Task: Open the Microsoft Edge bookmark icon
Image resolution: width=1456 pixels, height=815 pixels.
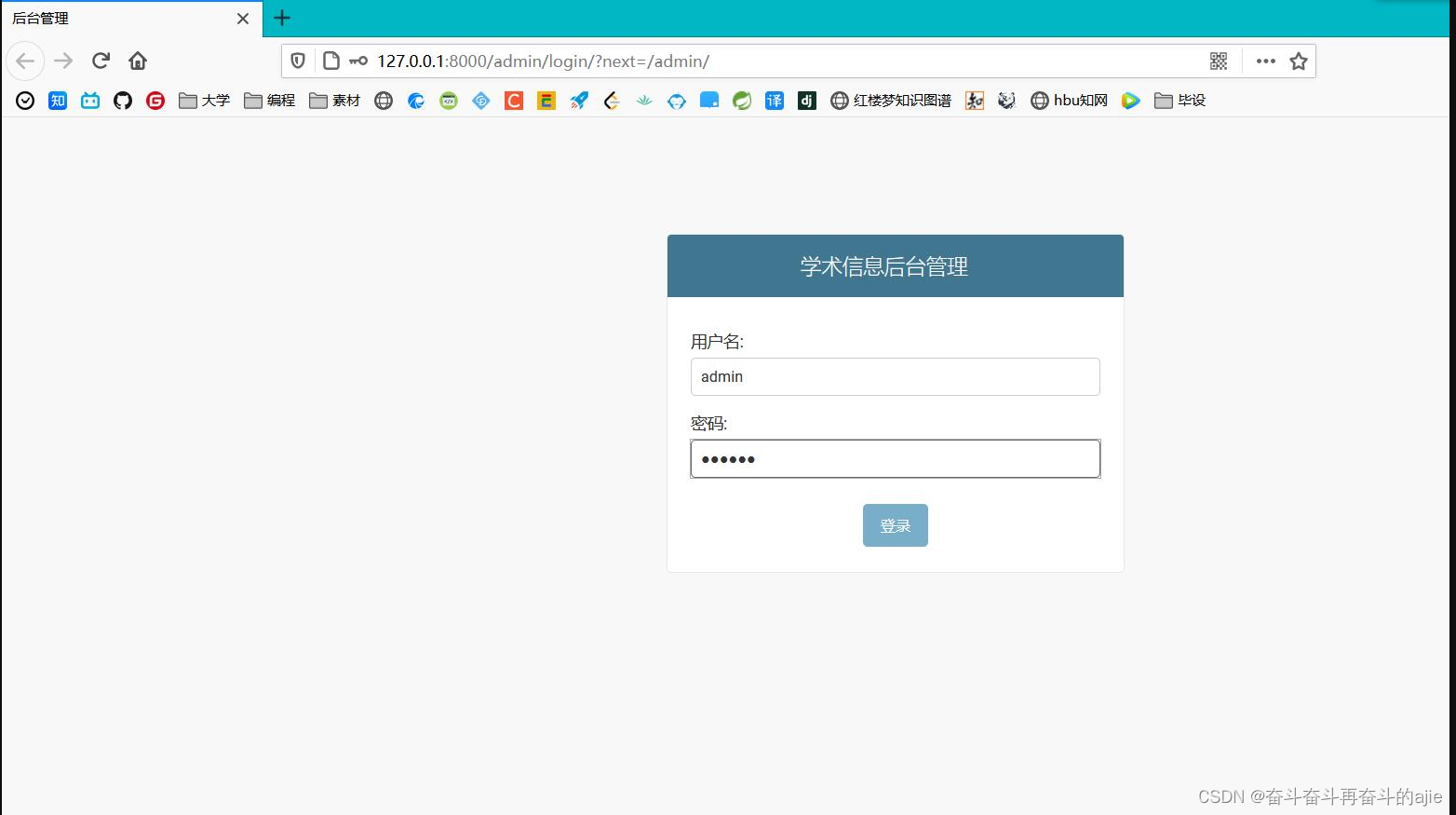Action: click(416, 101)
